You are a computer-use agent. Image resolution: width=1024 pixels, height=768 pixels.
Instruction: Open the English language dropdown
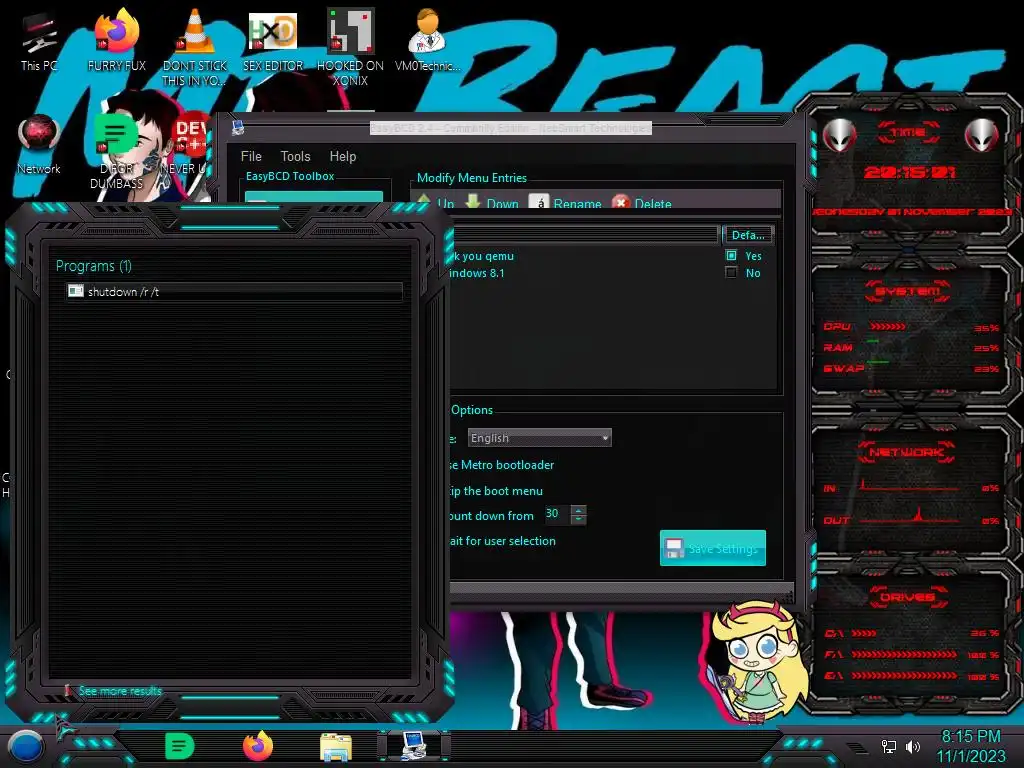tap(539, 438)
